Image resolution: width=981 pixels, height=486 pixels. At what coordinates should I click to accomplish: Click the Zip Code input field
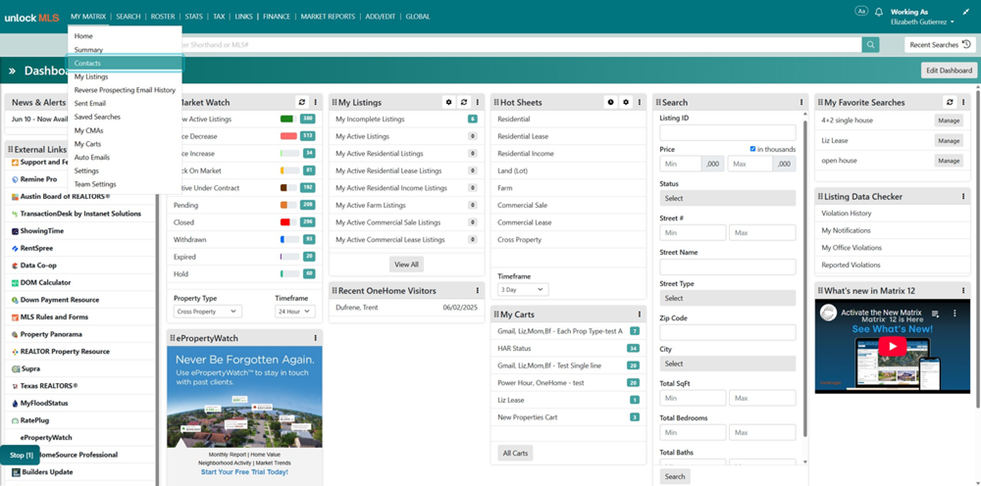[x=728, y=332]
